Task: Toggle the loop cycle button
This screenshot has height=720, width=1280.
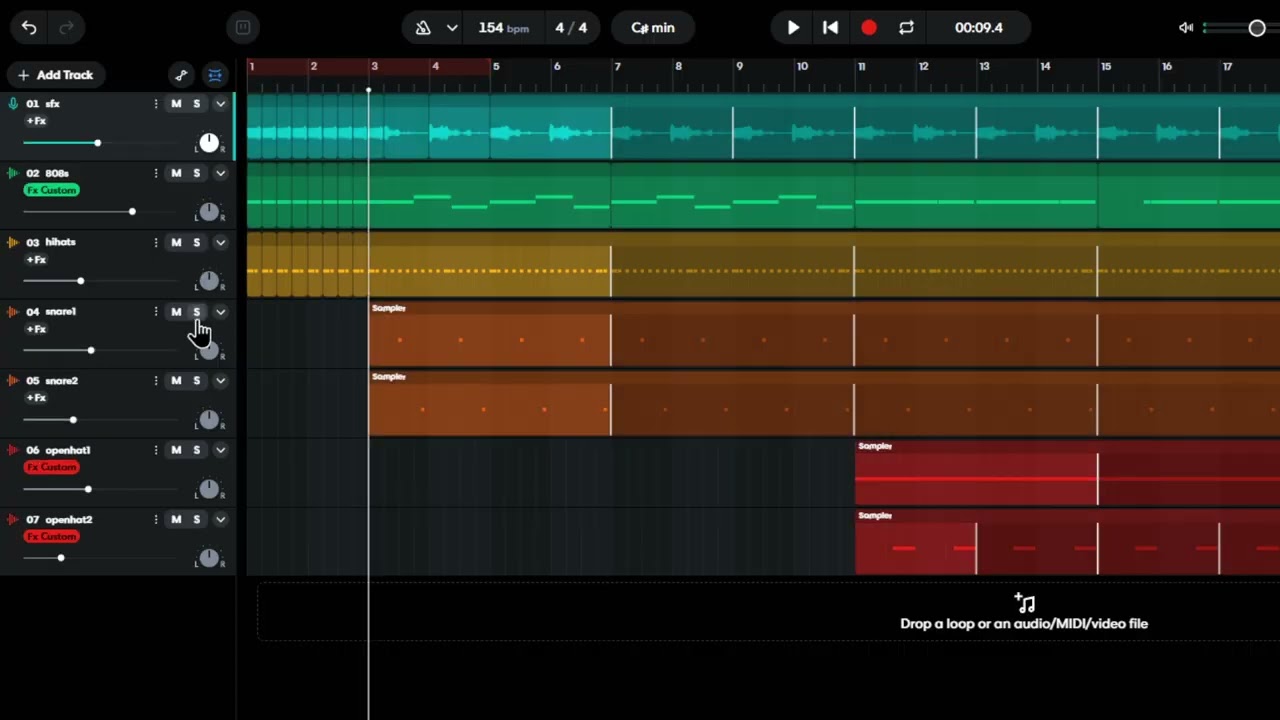Action: click(906, 28)
